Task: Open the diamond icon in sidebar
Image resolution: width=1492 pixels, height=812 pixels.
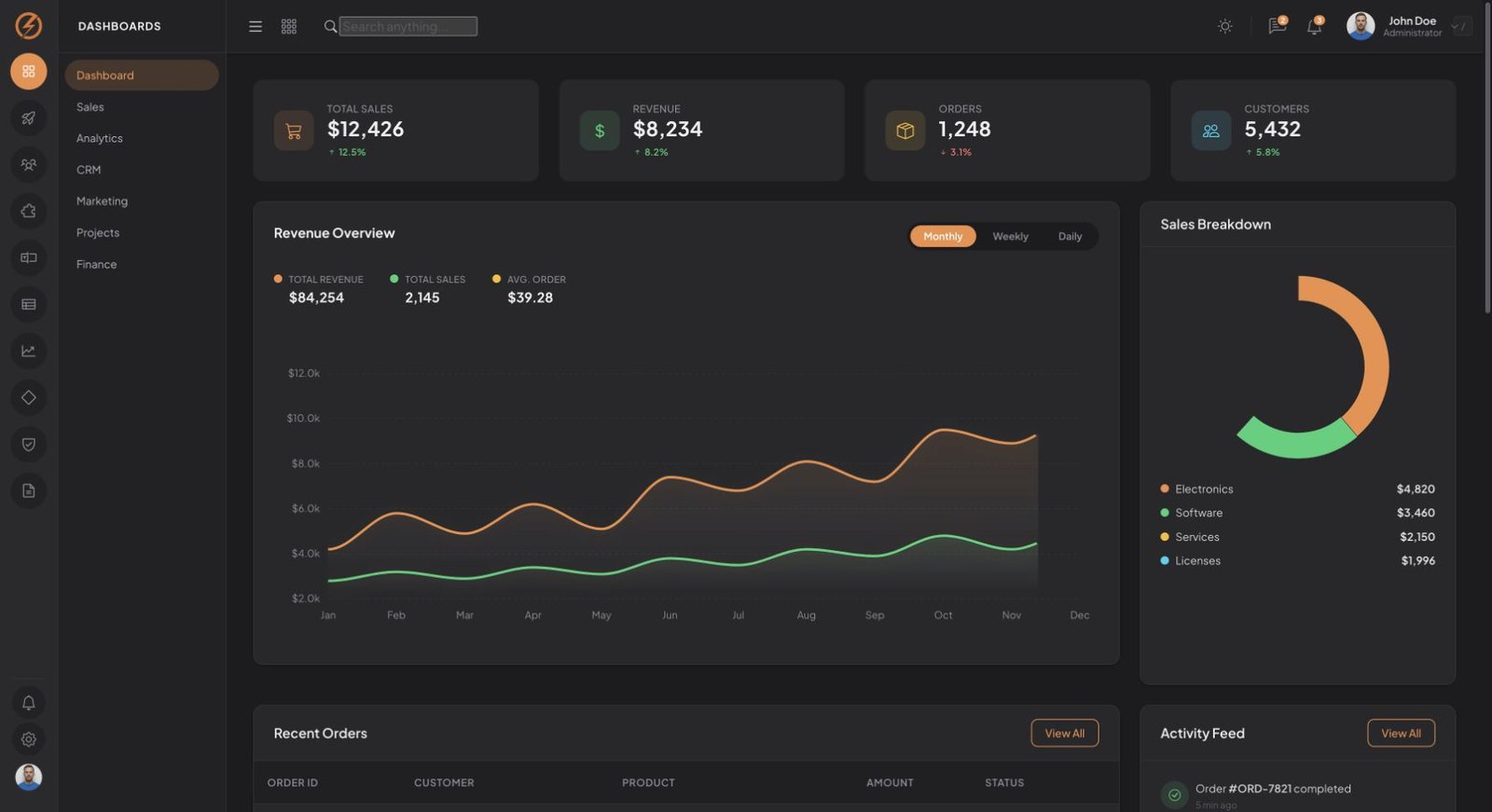Action: click(x=29, y=397)
